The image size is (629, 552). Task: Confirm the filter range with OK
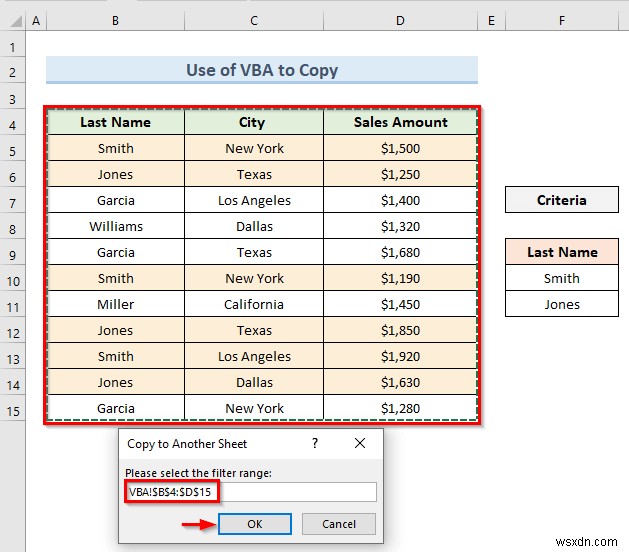(255, 524)
